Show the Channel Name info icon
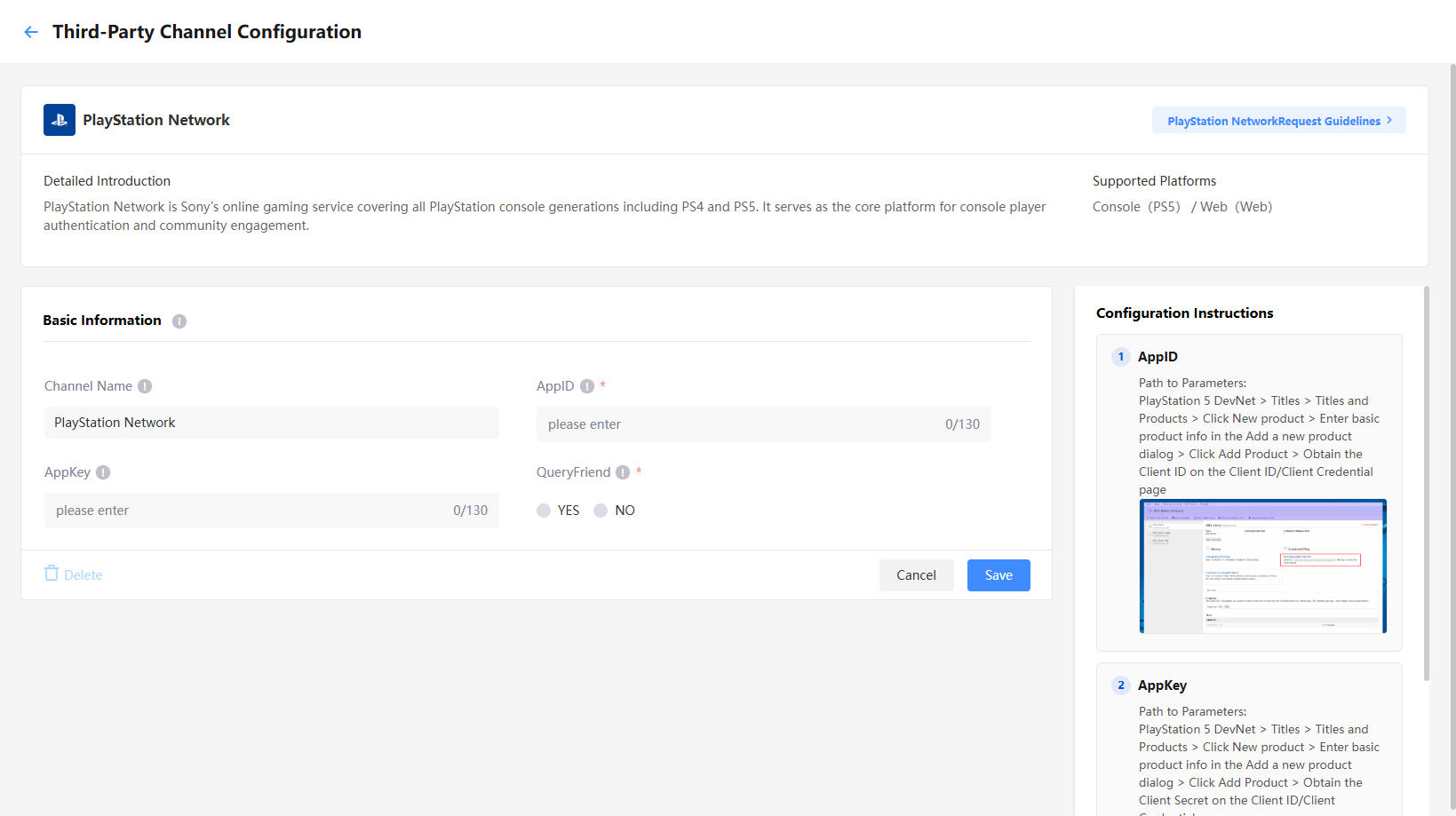The image size is (1456, 816). coord(145,386)
